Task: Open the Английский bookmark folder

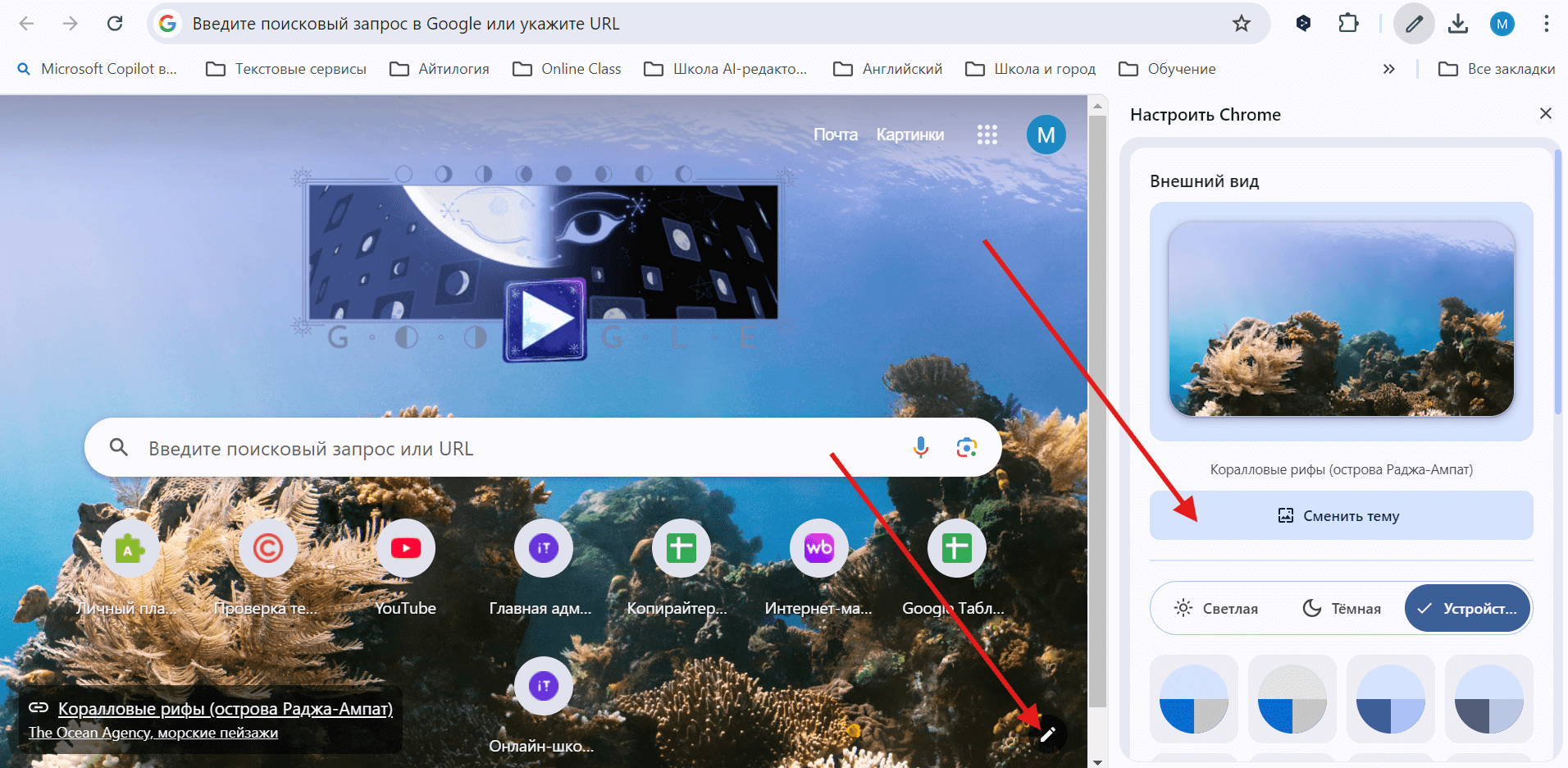Action: [x=888, y=69]
